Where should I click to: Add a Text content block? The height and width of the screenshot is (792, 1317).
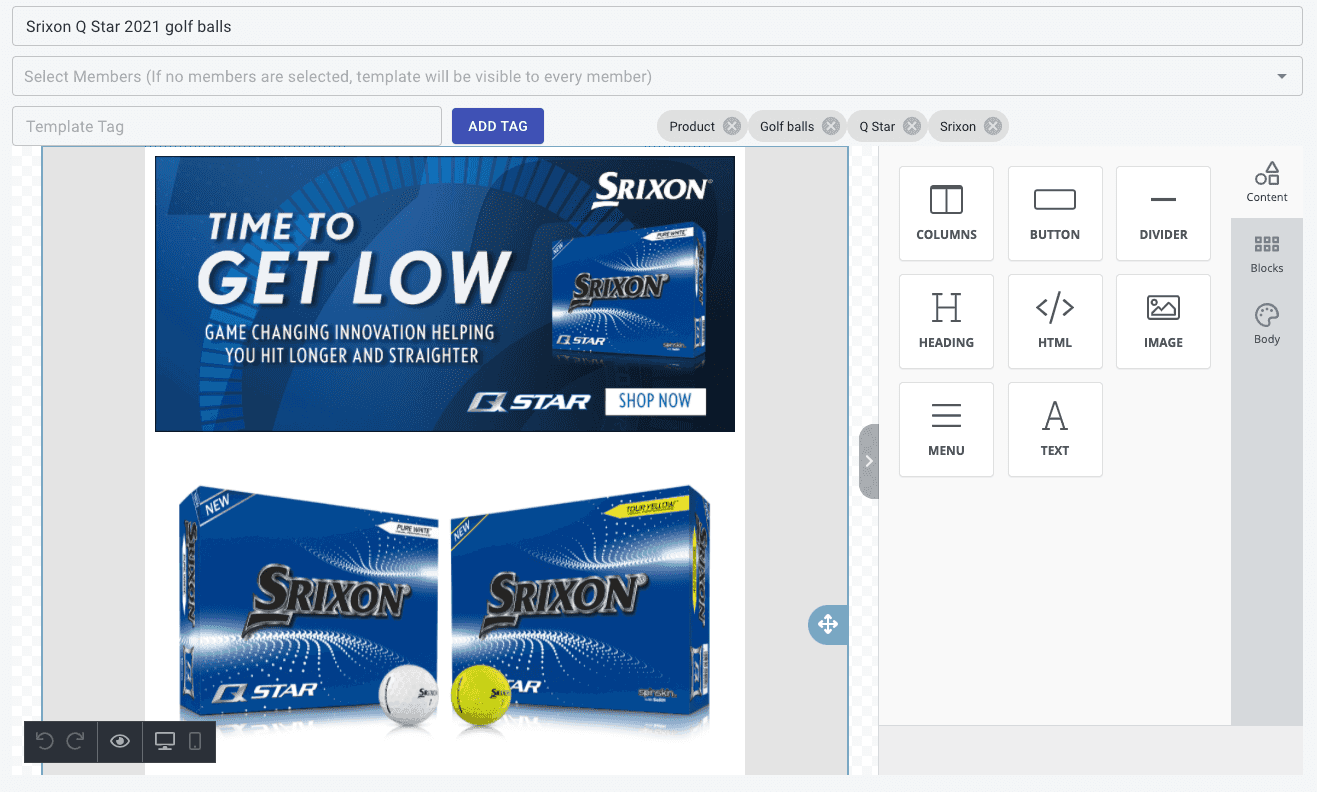(1055, 429)
